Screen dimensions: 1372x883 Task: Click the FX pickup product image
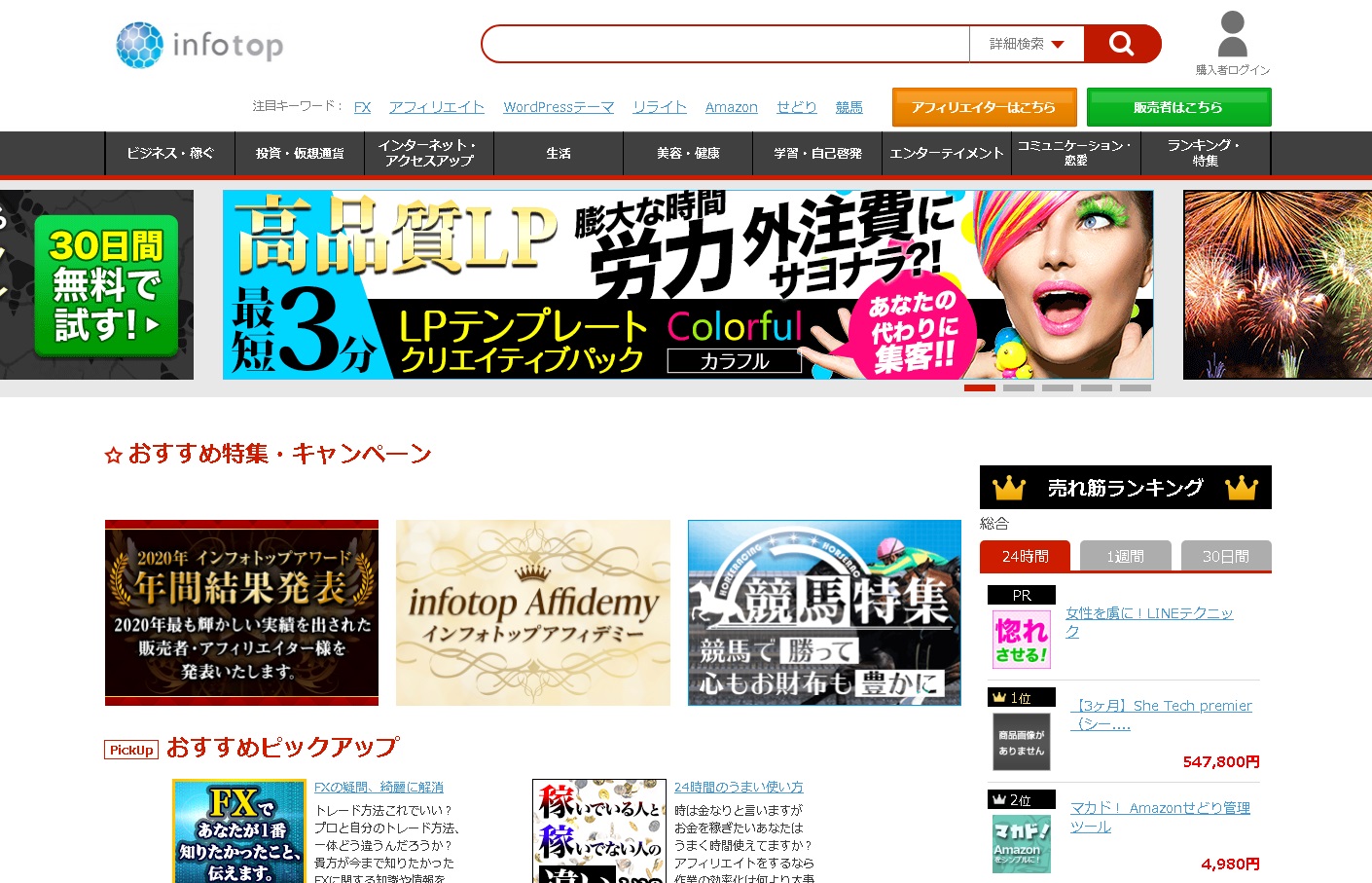coord(239,831)
